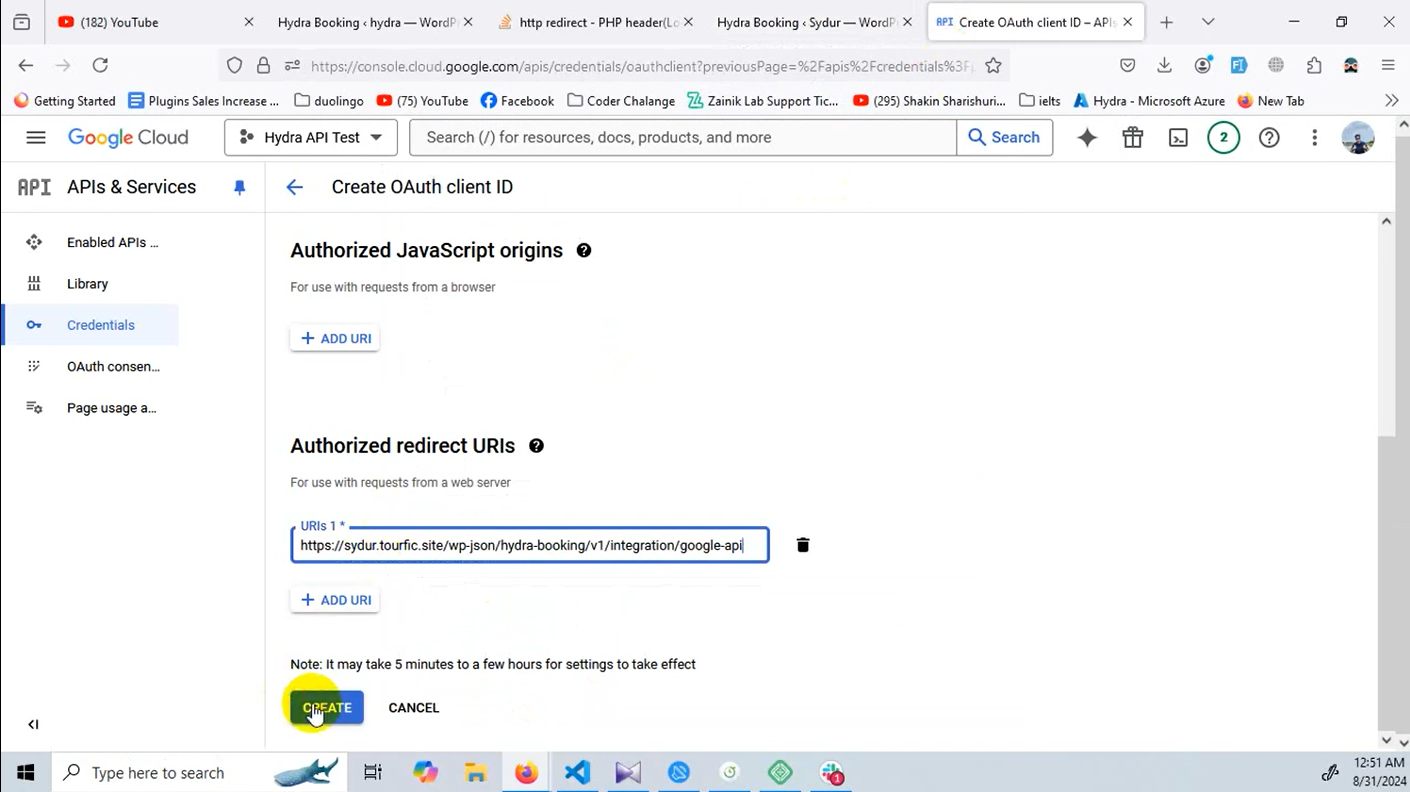Open Firefox from the taskbar
The height and width of the screenshot is (792, 1410).
tap(526, 773)
